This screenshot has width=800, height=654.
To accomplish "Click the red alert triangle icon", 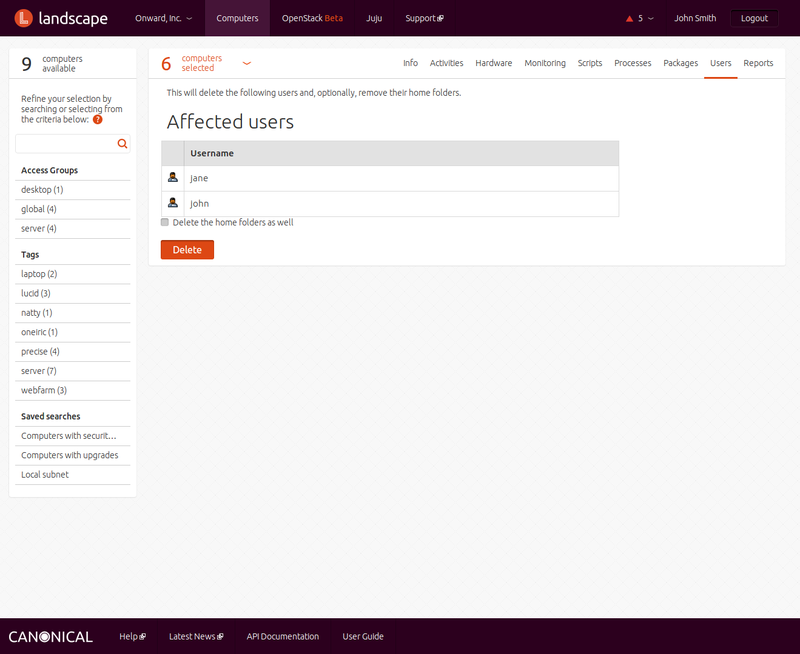I will click(629, 18).
